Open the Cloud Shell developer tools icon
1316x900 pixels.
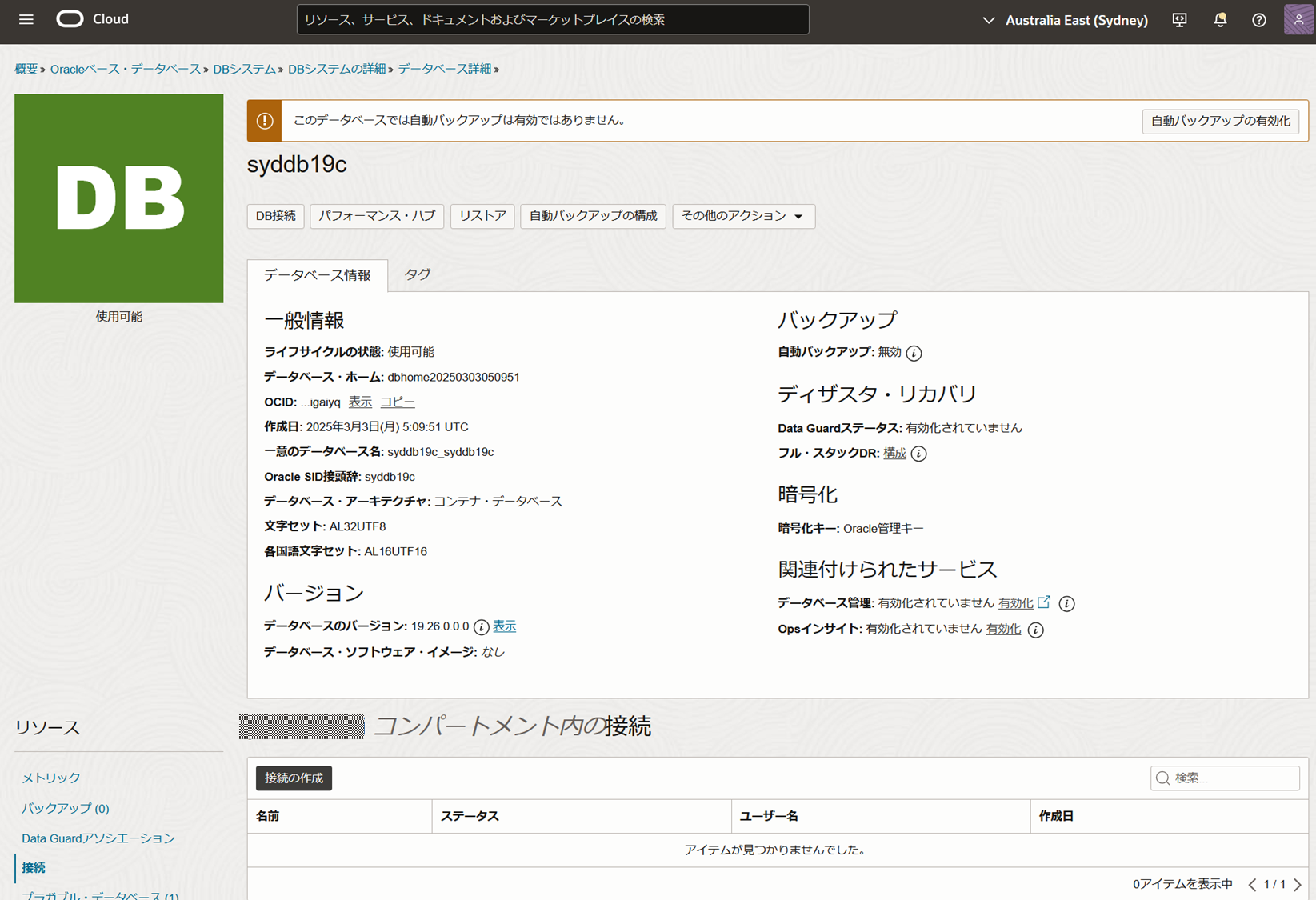pyautogui.click(x=1179, y=20)
